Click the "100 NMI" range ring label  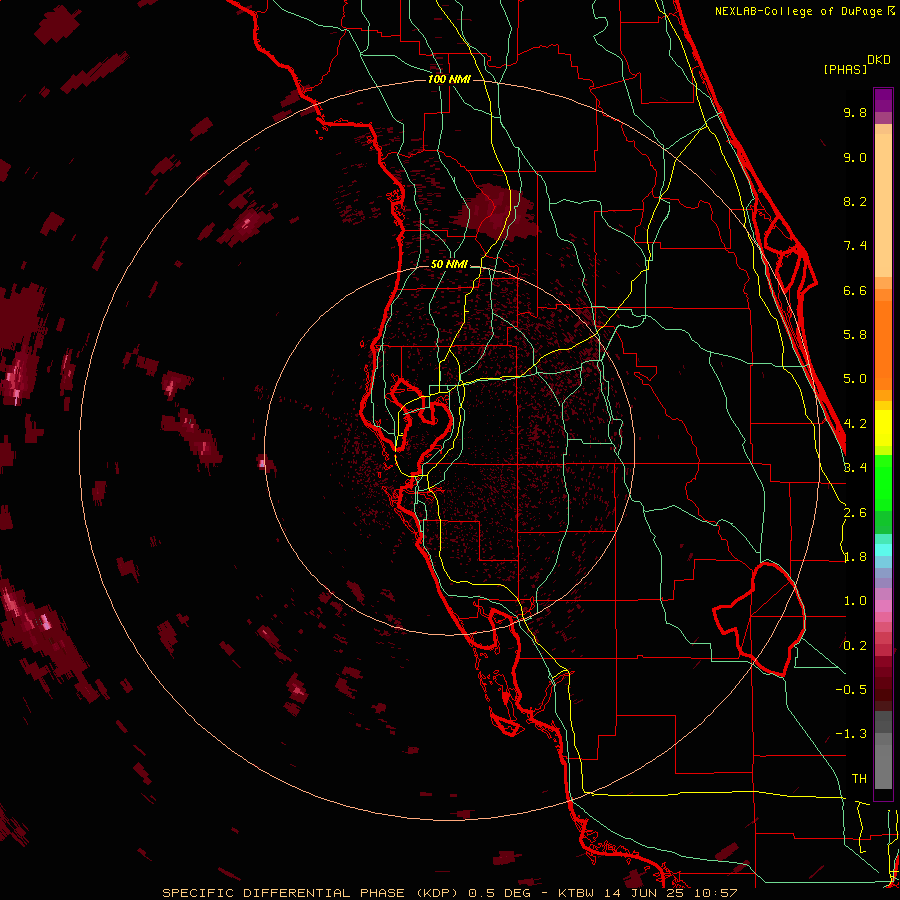click(449, 79)
